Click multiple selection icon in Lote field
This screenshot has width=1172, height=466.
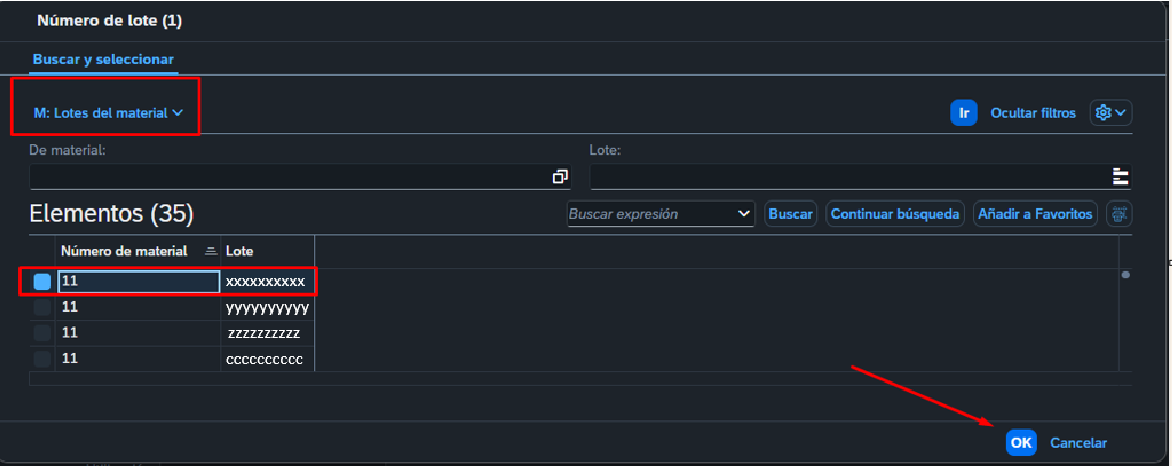1120,177
